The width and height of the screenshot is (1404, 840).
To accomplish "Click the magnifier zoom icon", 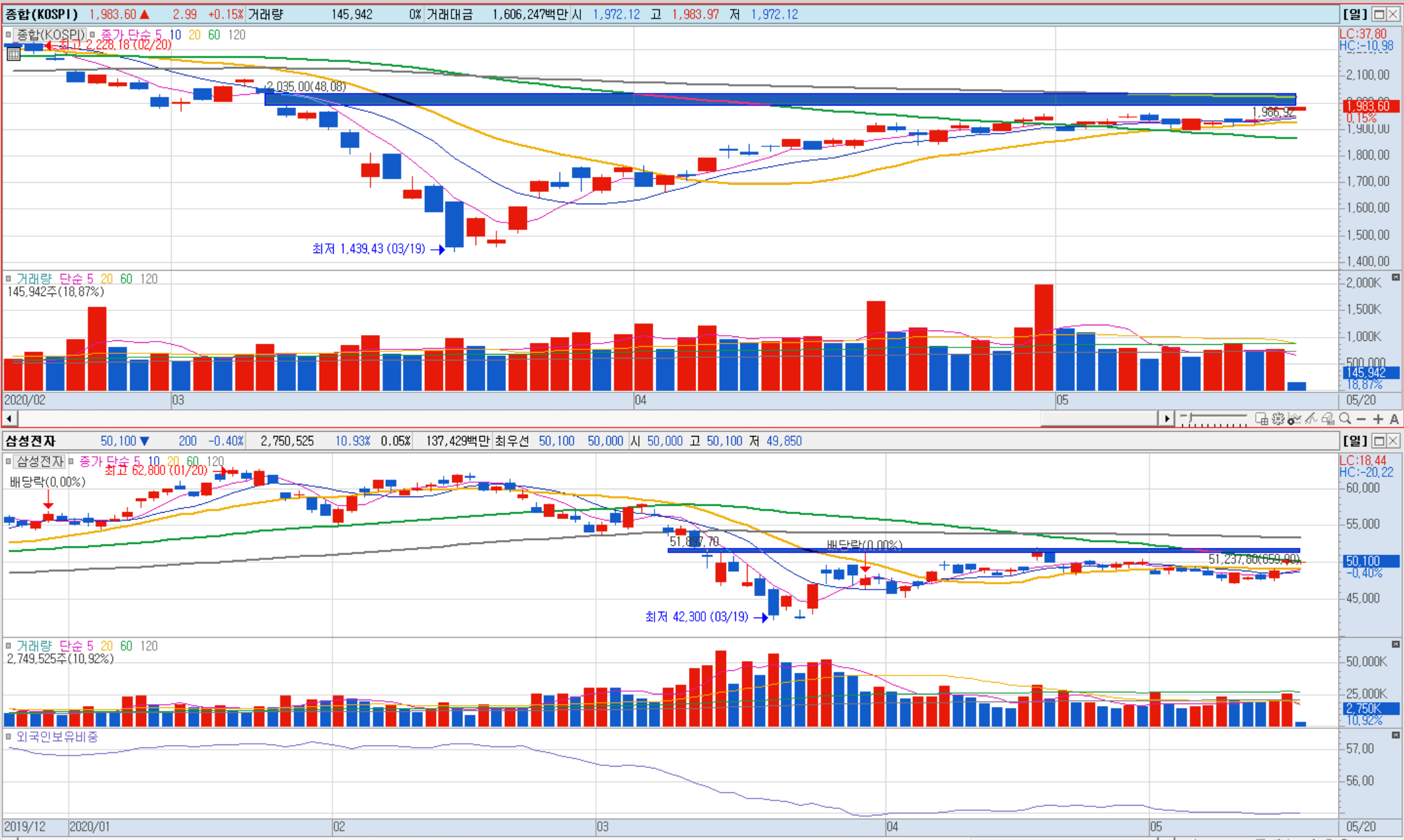I will [x=1345, y=418].
